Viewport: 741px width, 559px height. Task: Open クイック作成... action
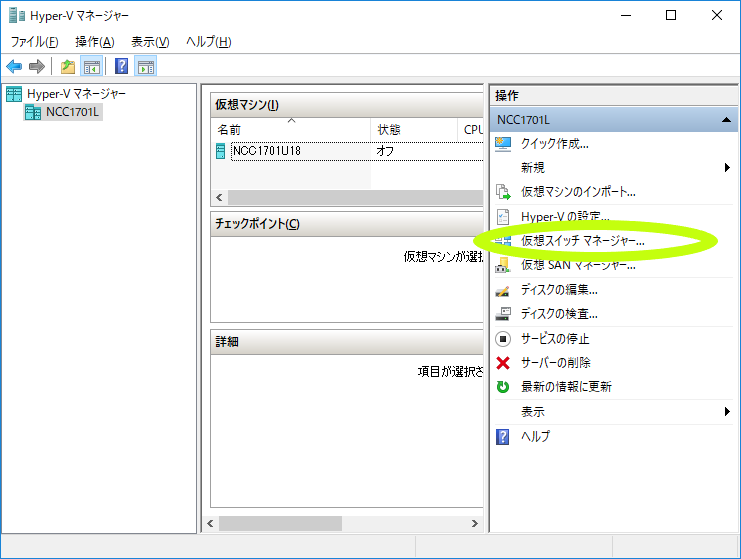click(554, 144)
